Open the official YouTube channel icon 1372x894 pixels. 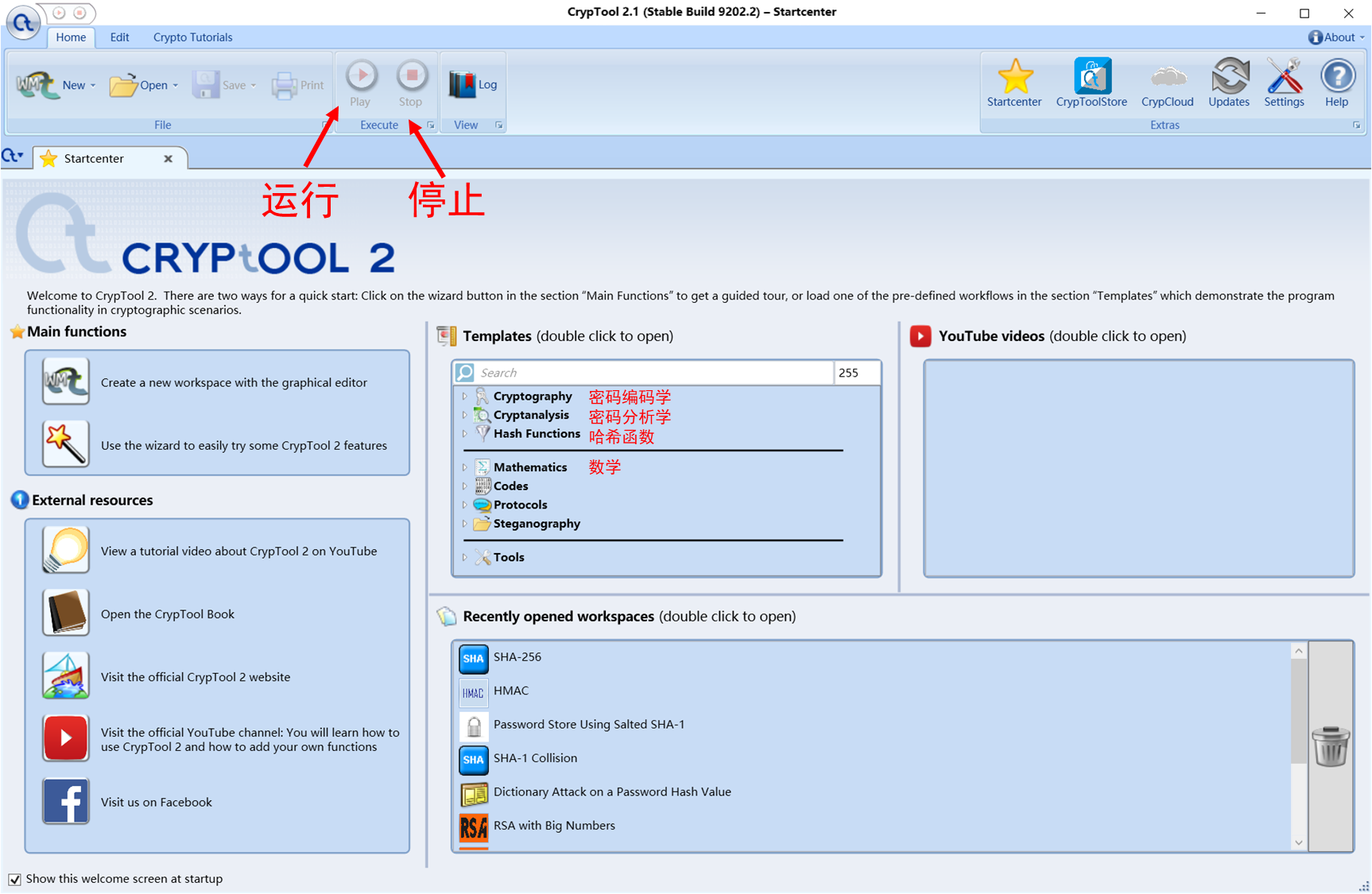point(66,738)
